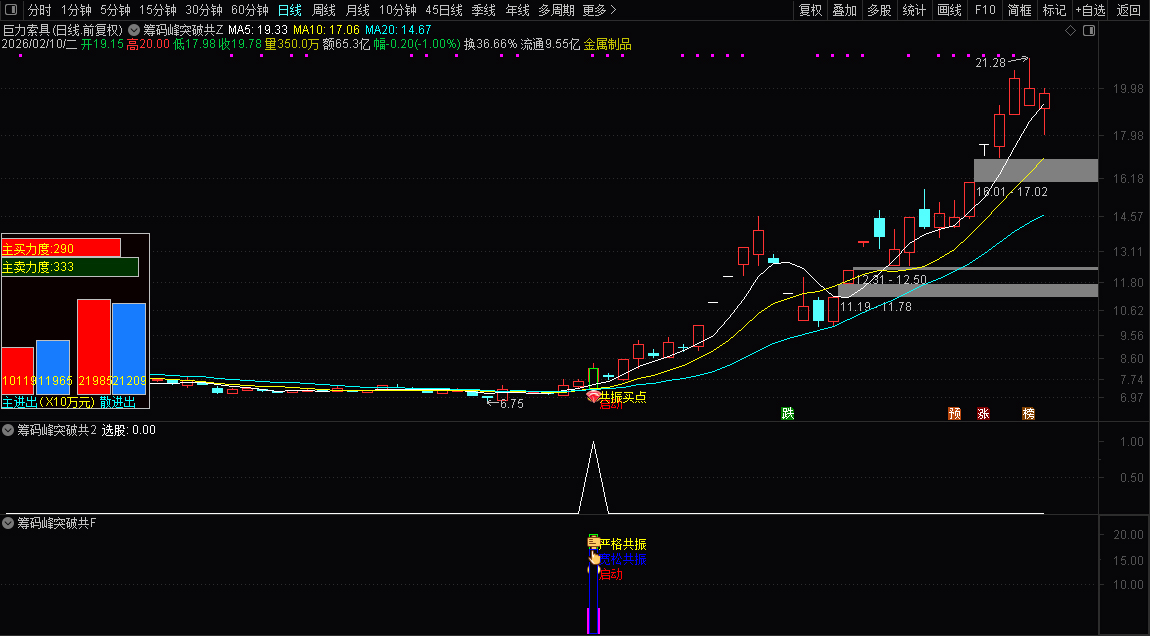This screenshot has width=1150, height=636.
Task: Activate the 画线 drawing tool
Action: (x=949, y=10)
